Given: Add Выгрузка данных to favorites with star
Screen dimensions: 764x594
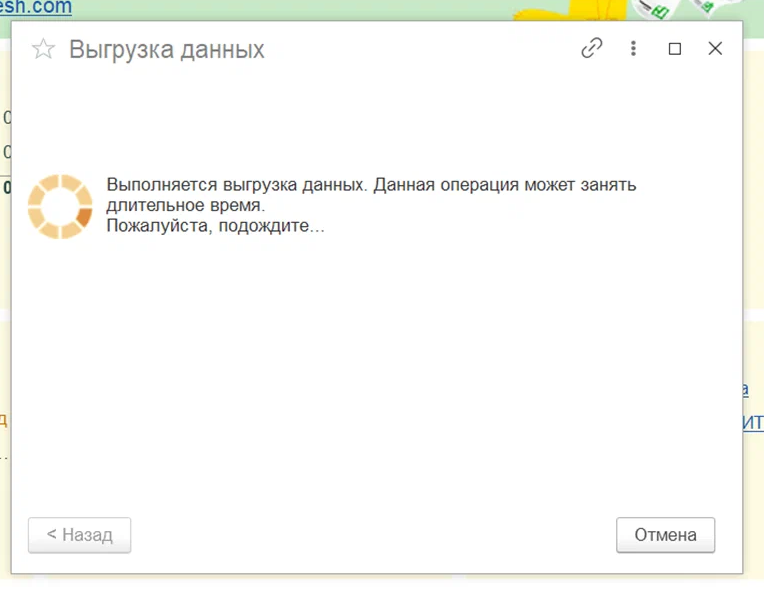Looking at the screenshot, I should [x=43, y=49].
